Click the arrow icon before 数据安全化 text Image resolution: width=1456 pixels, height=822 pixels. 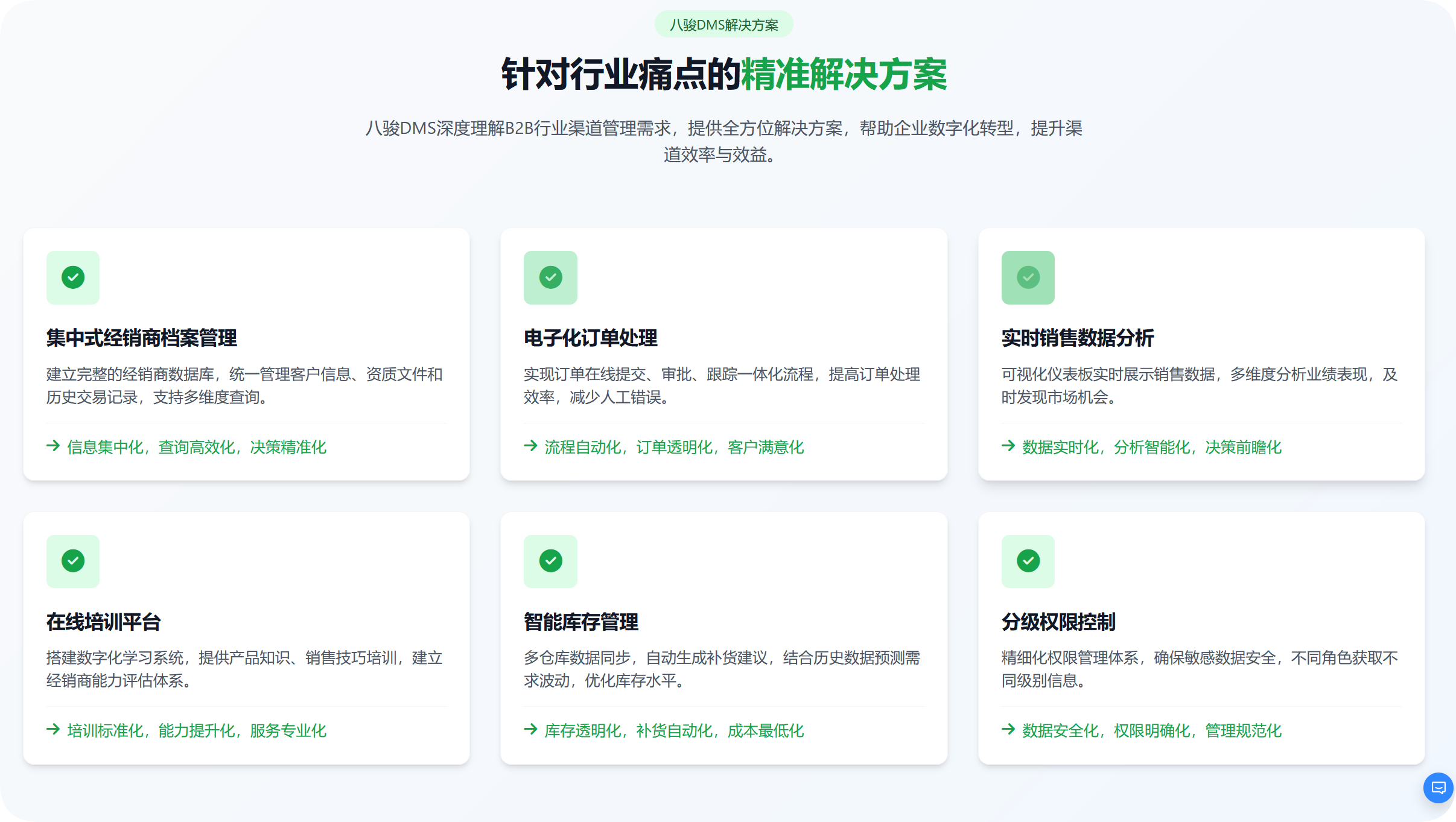click(x=1007, y=731)
